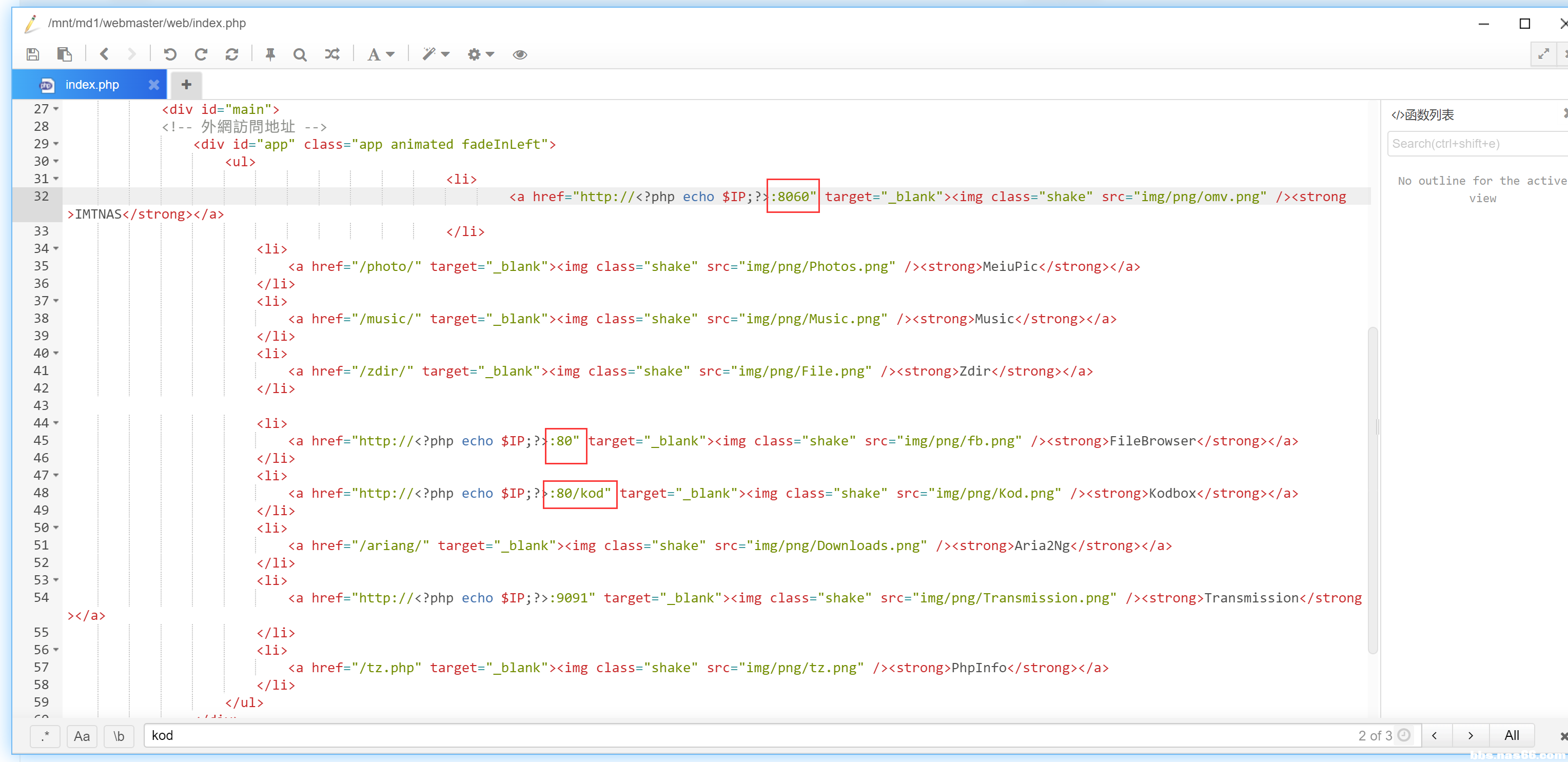Image resolution: width=1568 pixels, height=762 pixels.
Task: Click the redo arrow icon
Action: tap(201, 54)
